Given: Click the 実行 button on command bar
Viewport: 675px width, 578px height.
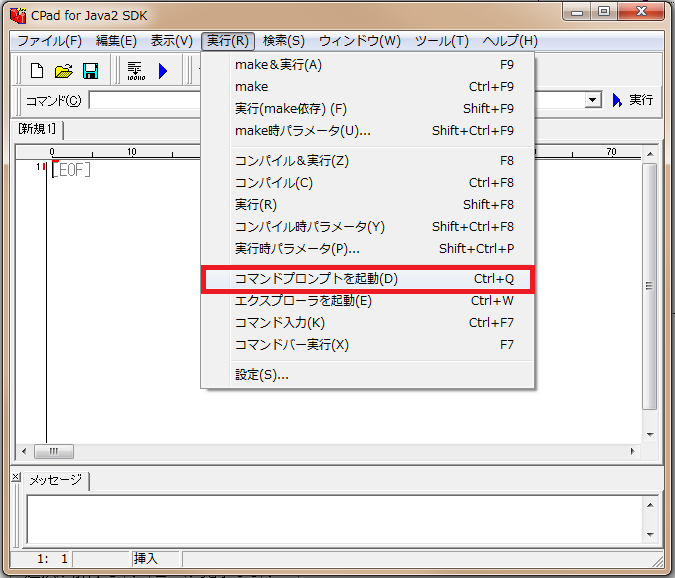Looking at the screenshot, I should (x=633, y=100).
